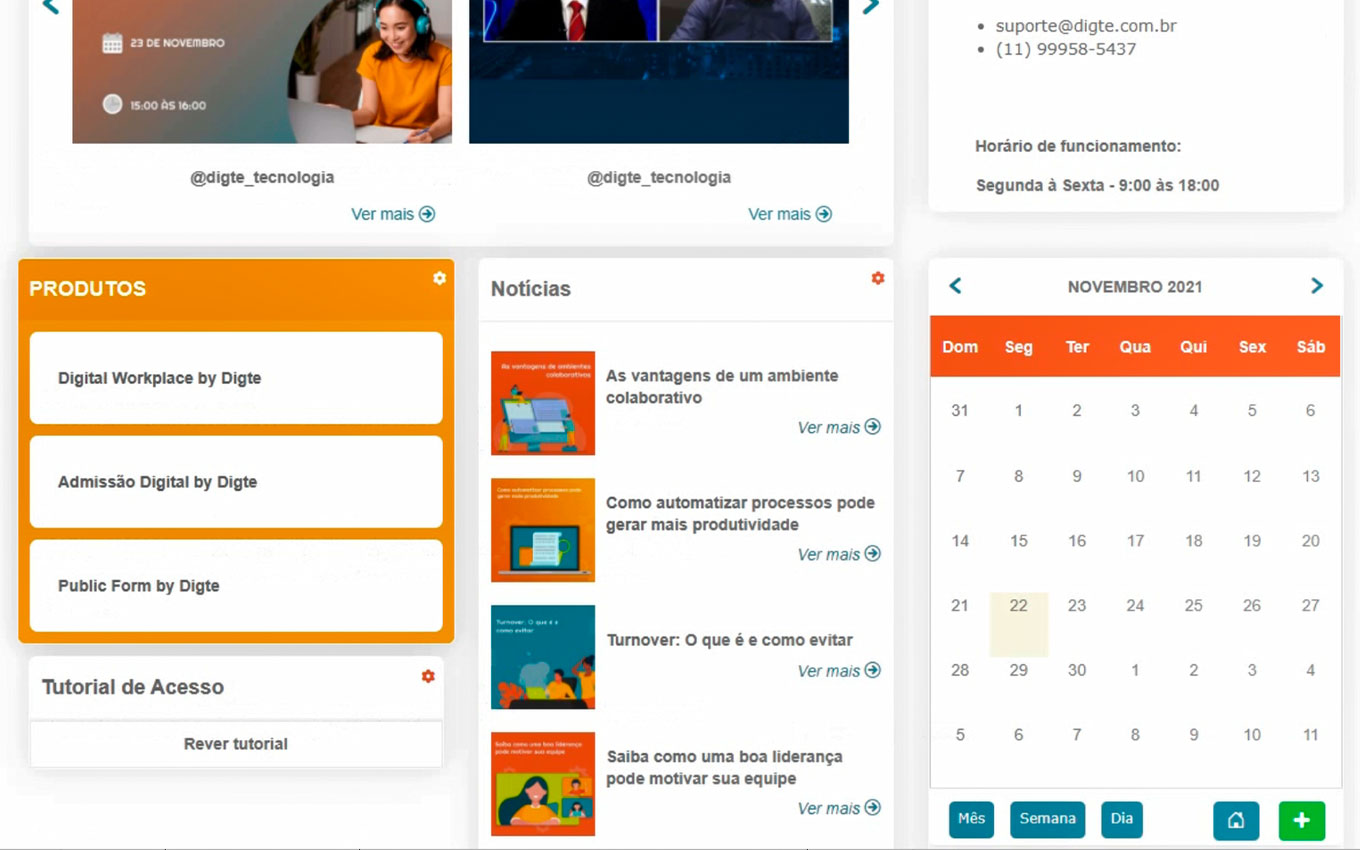1360x850 pixels.
Task: Click the suporte@digte.com.br email address
Action: click(x=1086, y=26)
